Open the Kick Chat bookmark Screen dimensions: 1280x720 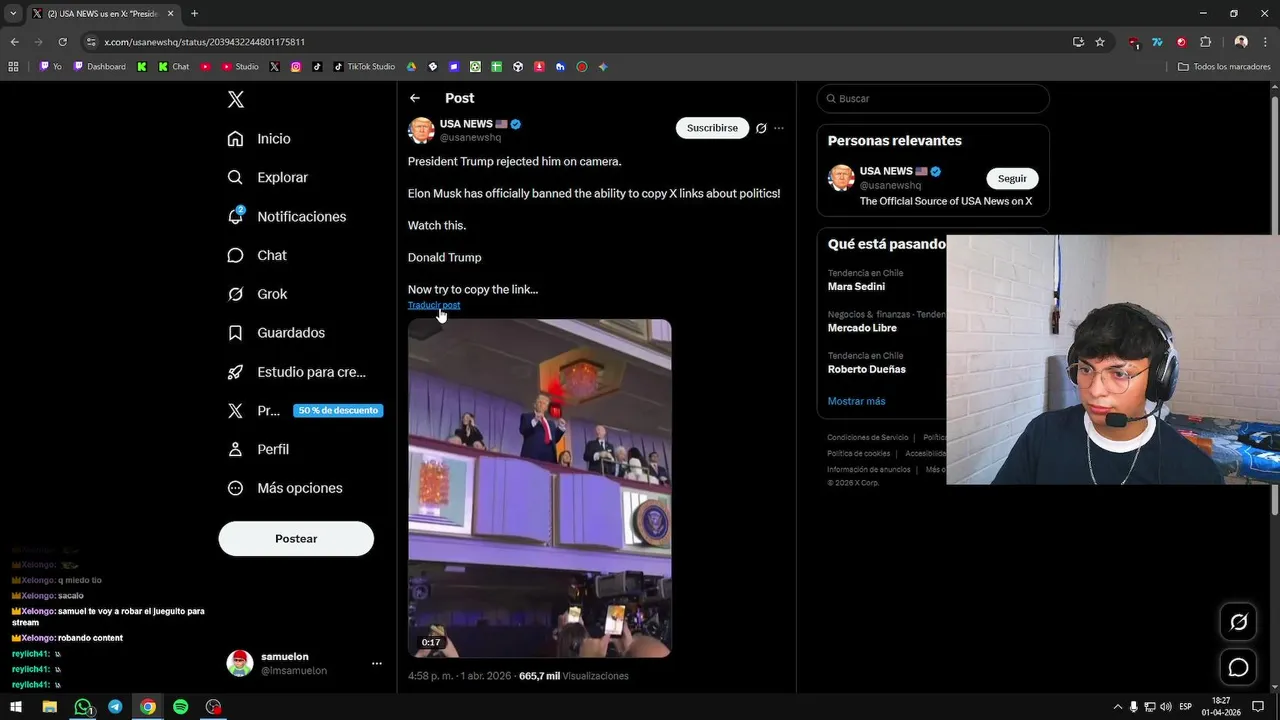(174, 67)
